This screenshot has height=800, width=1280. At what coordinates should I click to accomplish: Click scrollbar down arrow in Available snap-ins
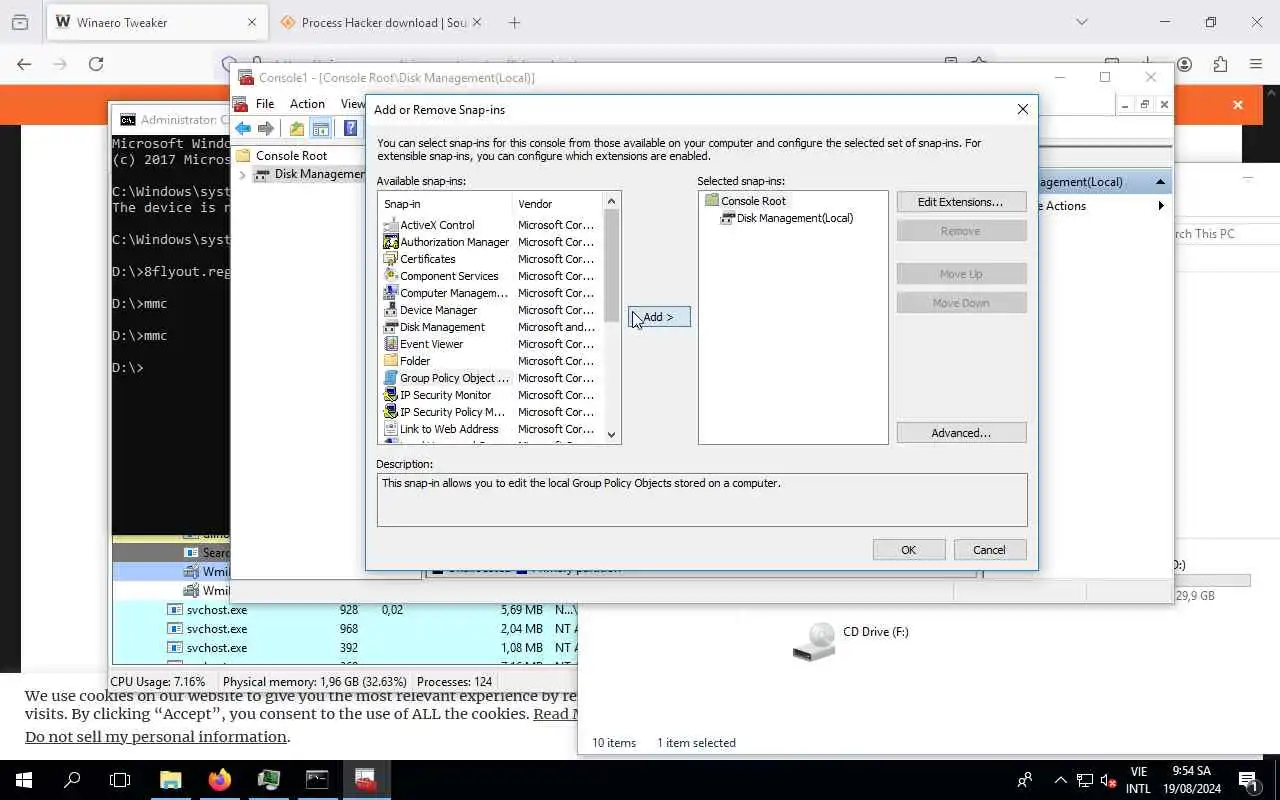(612, 435)
